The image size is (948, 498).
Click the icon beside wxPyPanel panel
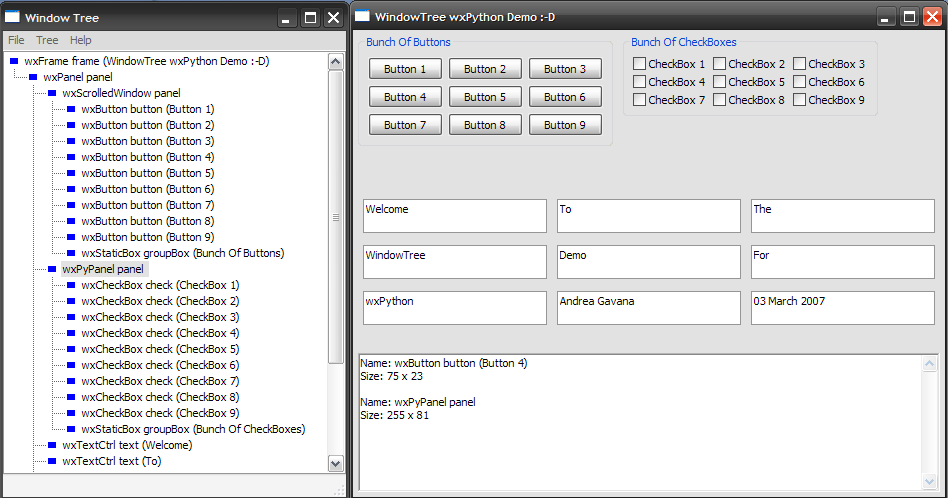click(52, 269)
